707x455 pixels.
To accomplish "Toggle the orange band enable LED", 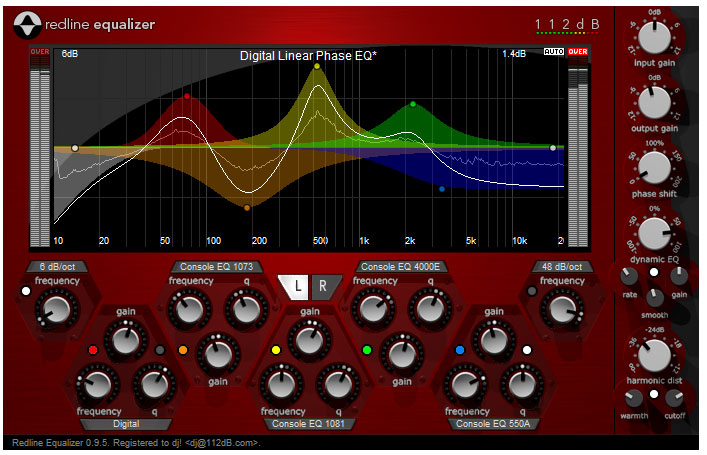I will [x=183, y=350].
